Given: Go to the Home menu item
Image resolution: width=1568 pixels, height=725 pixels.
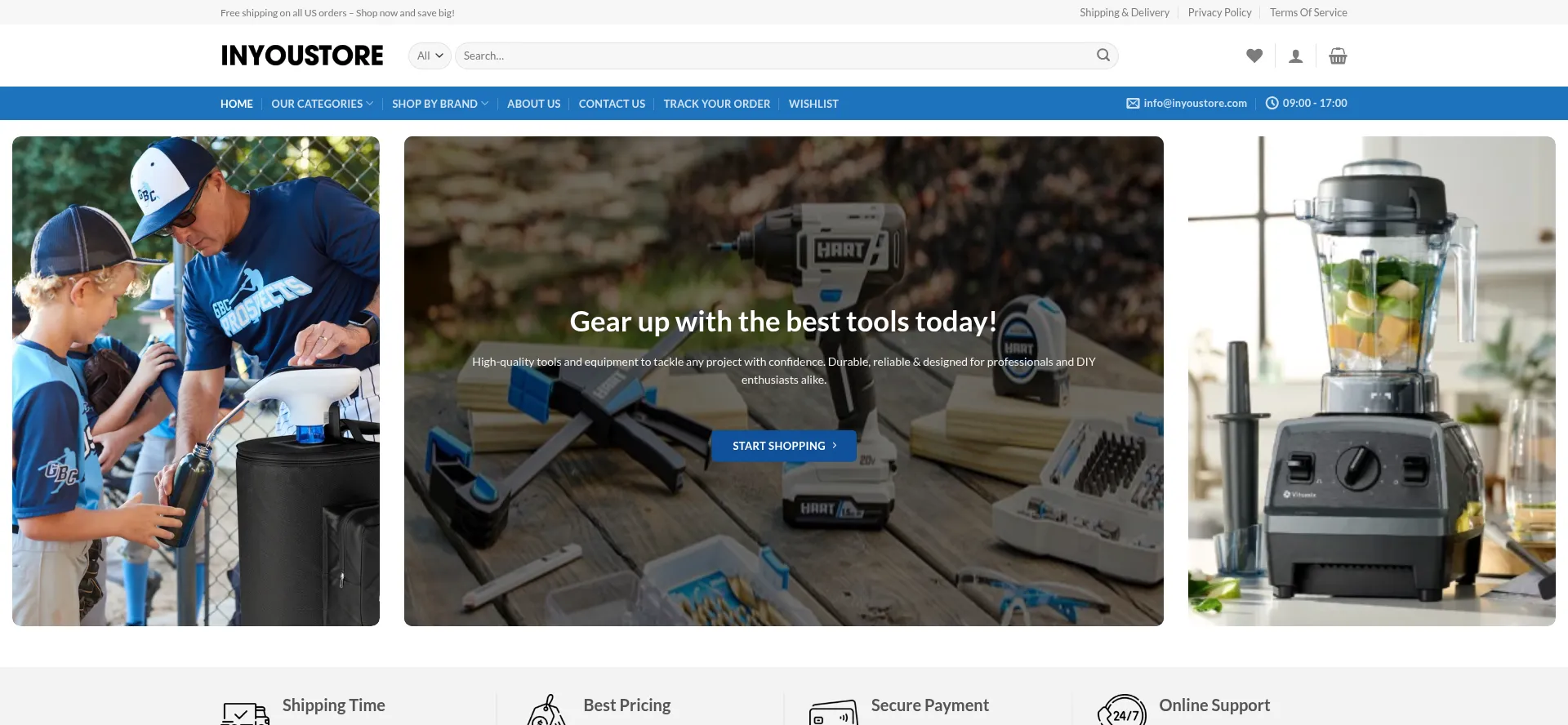Looking at the screenshot, I should [x=237, y=104].
